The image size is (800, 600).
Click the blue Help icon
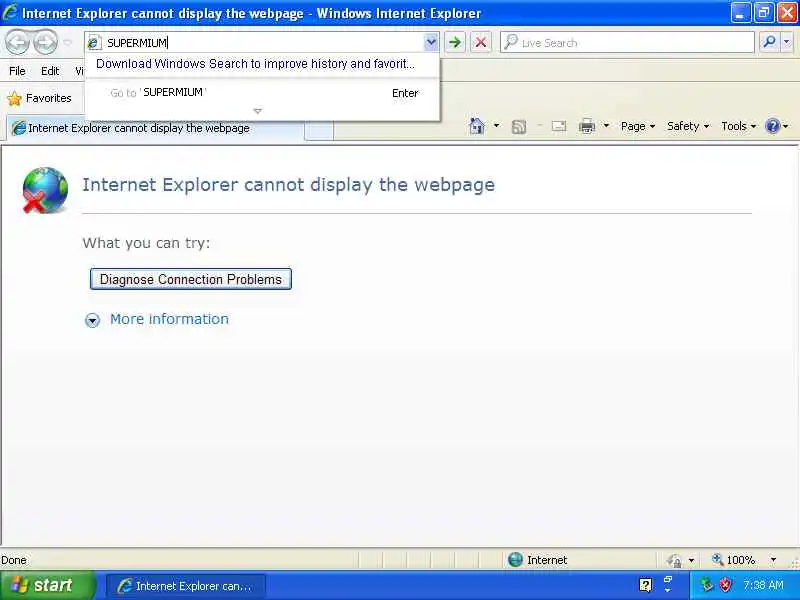(773, 126)
